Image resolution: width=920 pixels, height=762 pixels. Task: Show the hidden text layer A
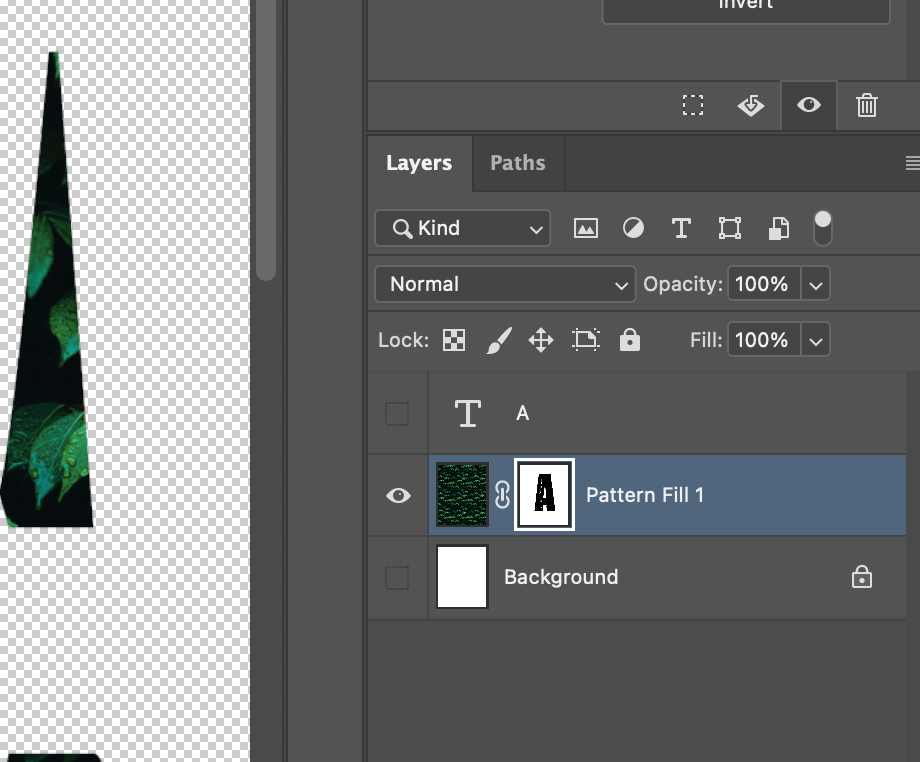tap(397, 413)
